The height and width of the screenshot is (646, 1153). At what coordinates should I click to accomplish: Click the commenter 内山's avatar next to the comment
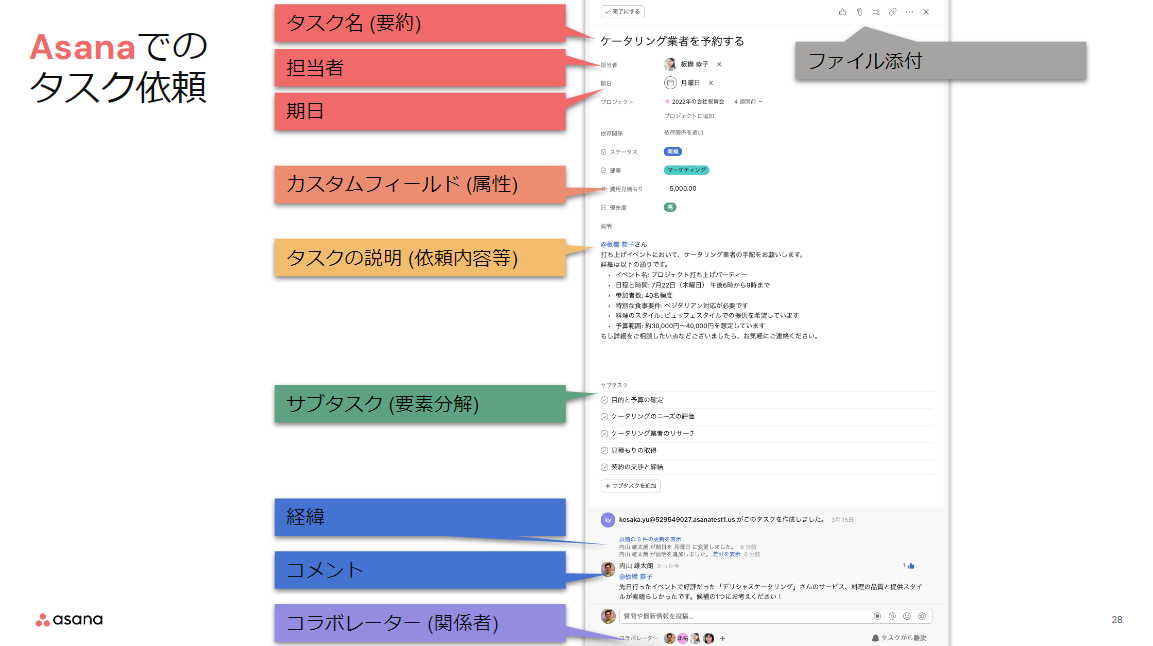[x=608, y=569]
